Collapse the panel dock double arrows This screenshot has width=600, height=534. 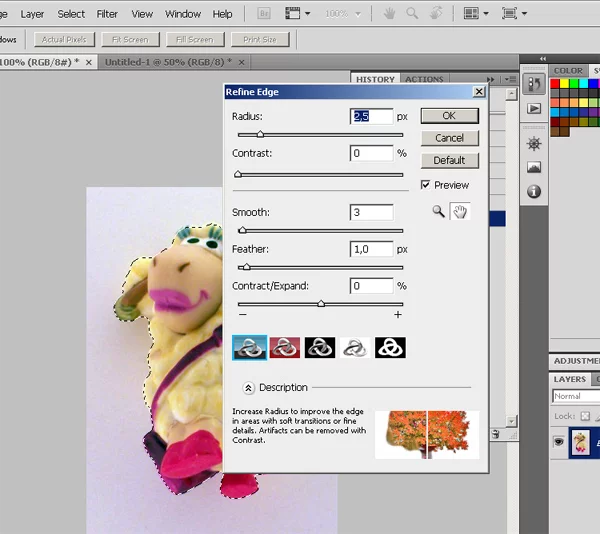click(x=543, y=59)
